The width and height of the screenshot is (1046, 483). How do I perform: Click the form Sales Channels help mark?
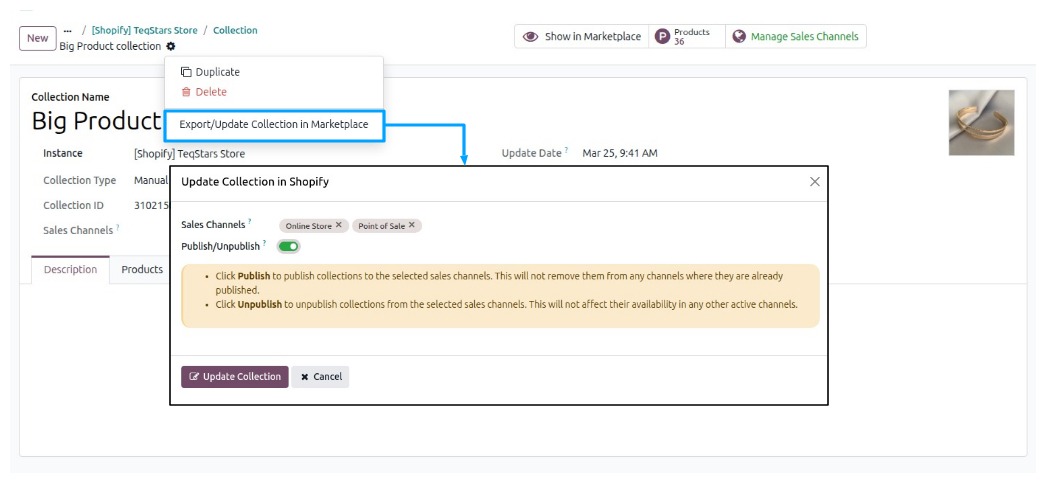click(x=118, y=227)
